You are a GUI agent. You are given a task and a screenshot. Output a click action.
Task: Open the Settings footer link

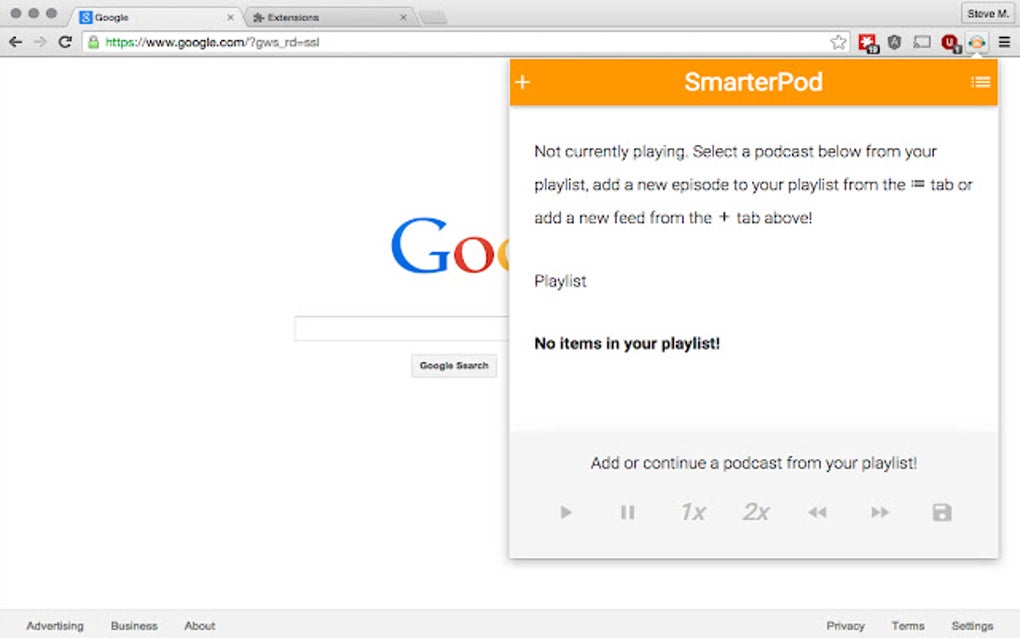(x=973, y=626)
